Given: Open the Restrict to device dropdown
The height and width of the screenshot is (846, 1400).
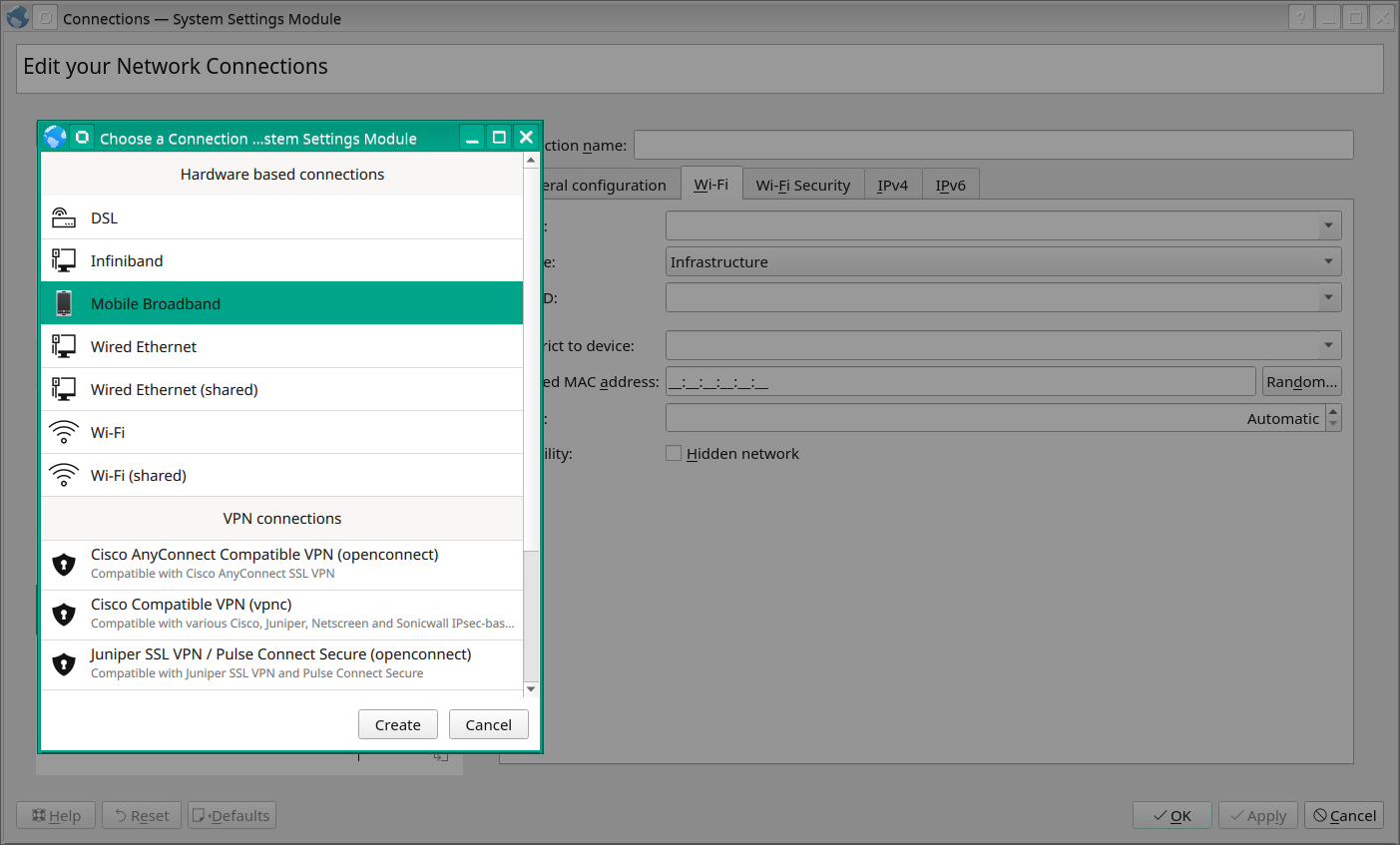Looking at the screenshot, I should pos(1003,345).
